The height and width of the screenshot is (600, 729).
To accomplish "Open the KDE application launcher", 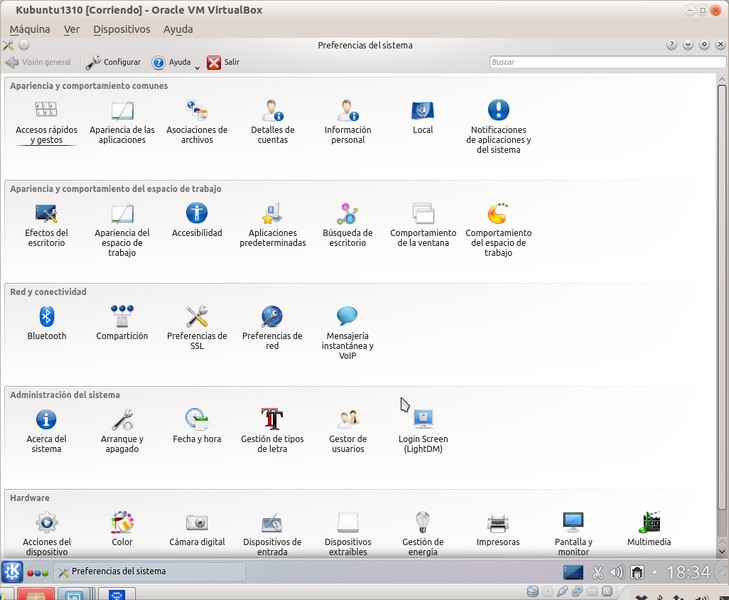I will tap(13, 572).
